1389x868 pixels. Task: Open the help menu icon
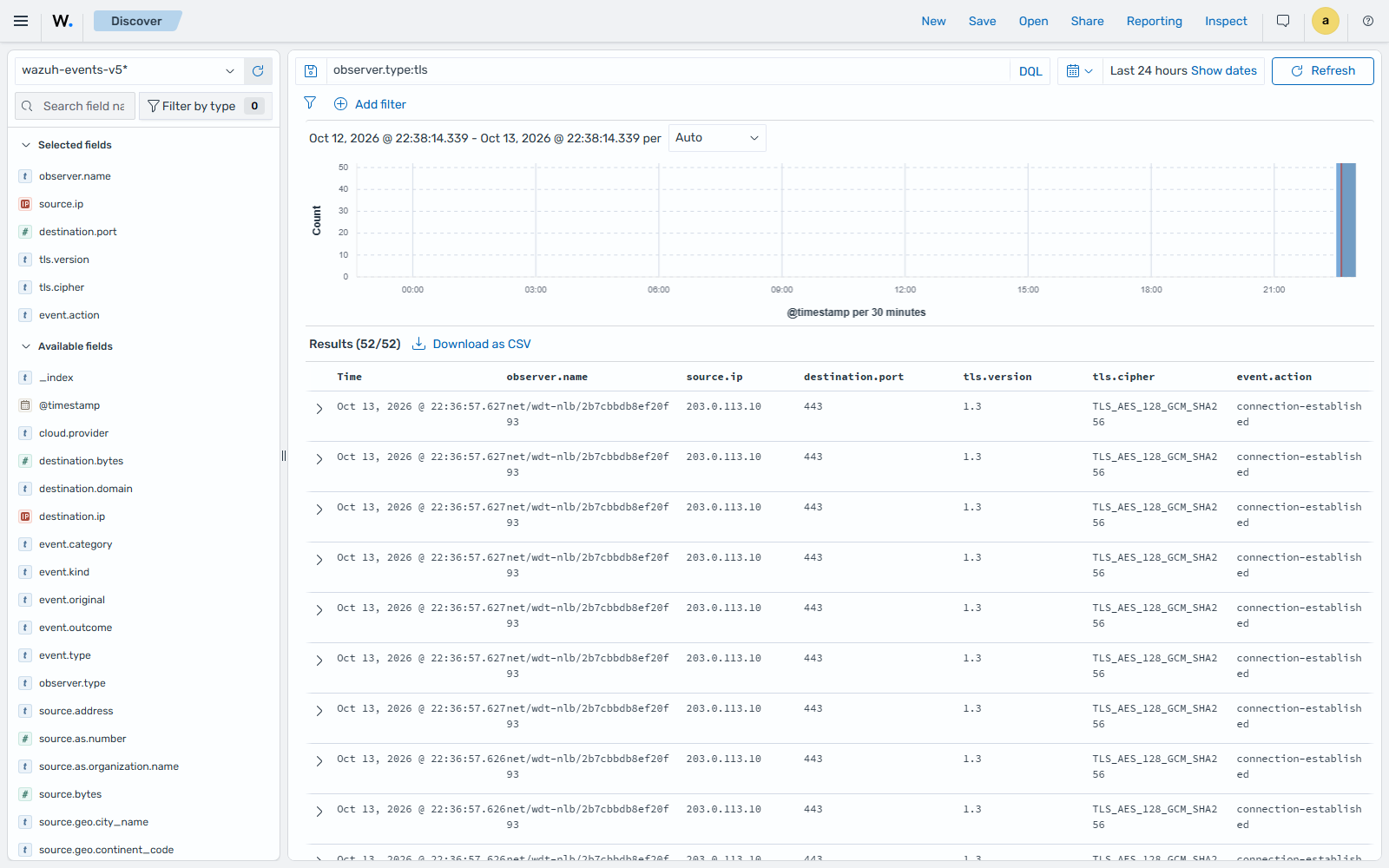1368,21
